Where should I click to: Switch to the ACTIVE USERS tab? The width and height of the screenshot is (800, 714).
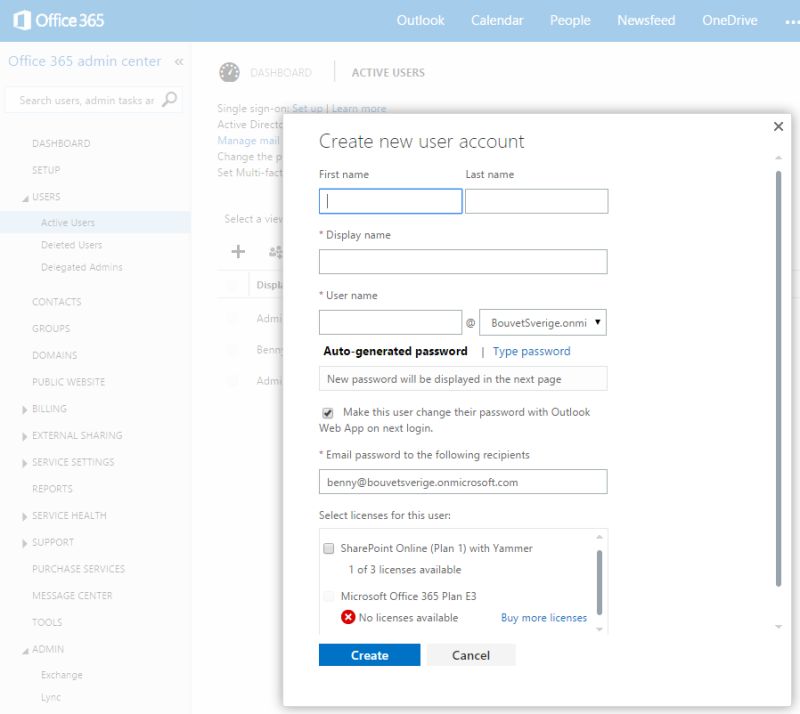[x=388, y=72]
